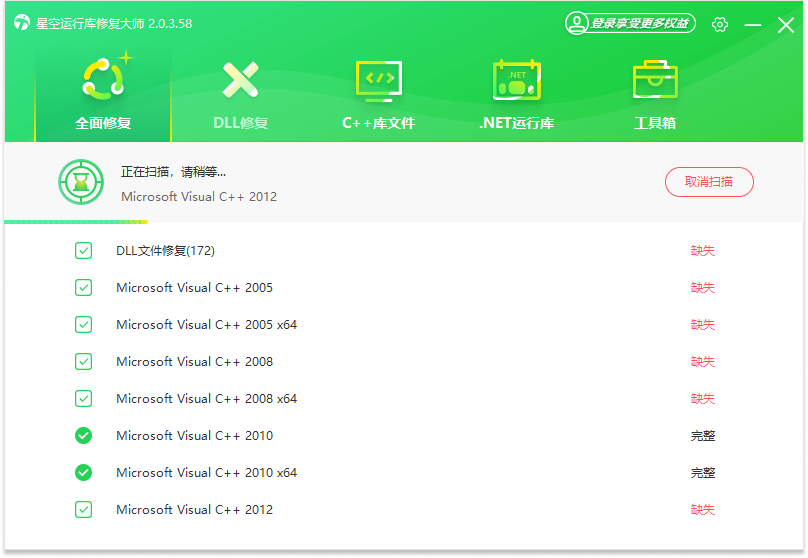This screenshot has height=558, width=808.
Task: Select DLL文件修复(172) row text
Action: point(165,251)
